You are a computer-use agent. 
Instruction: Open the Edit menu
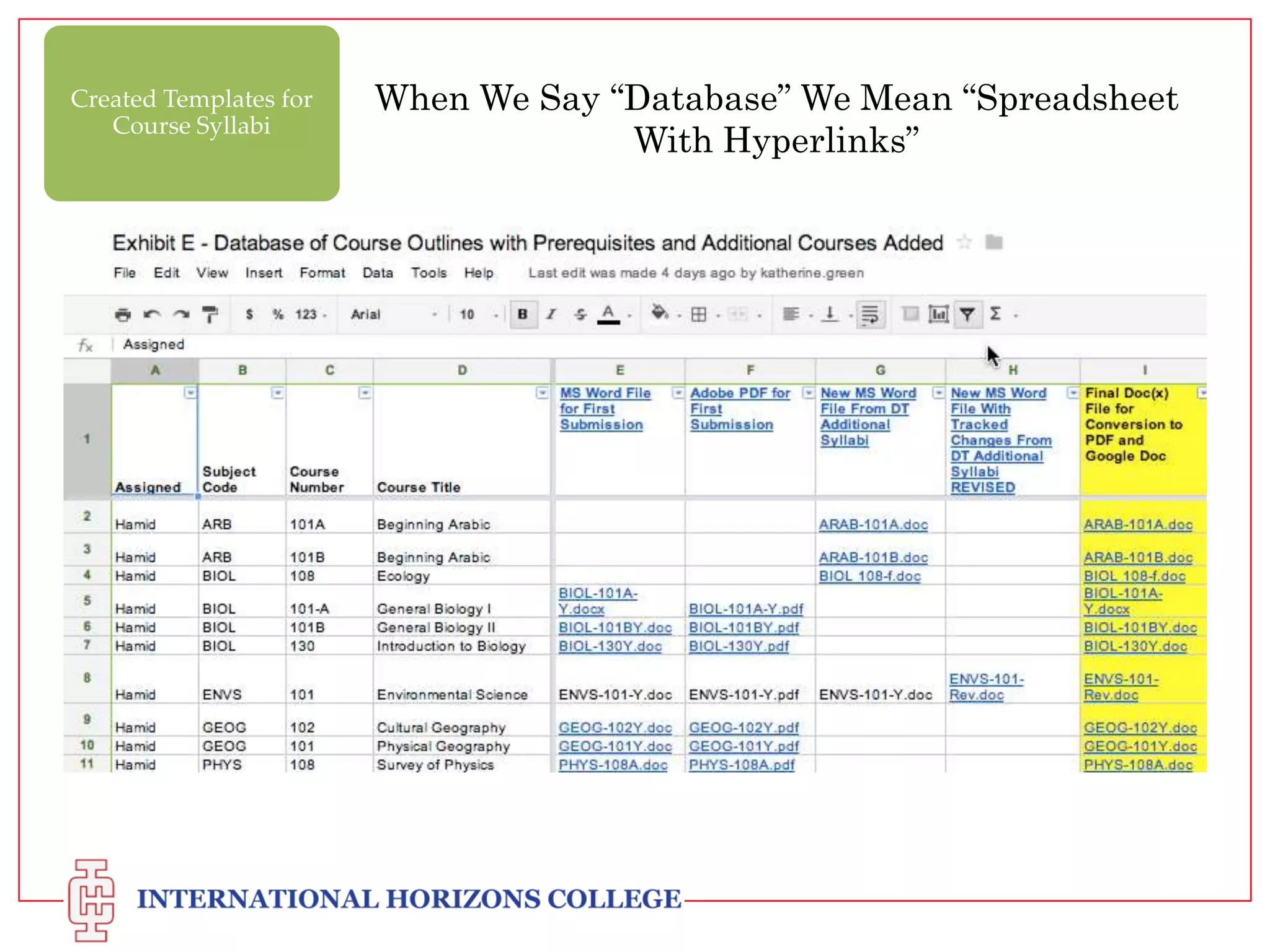(x=167, y=273)
